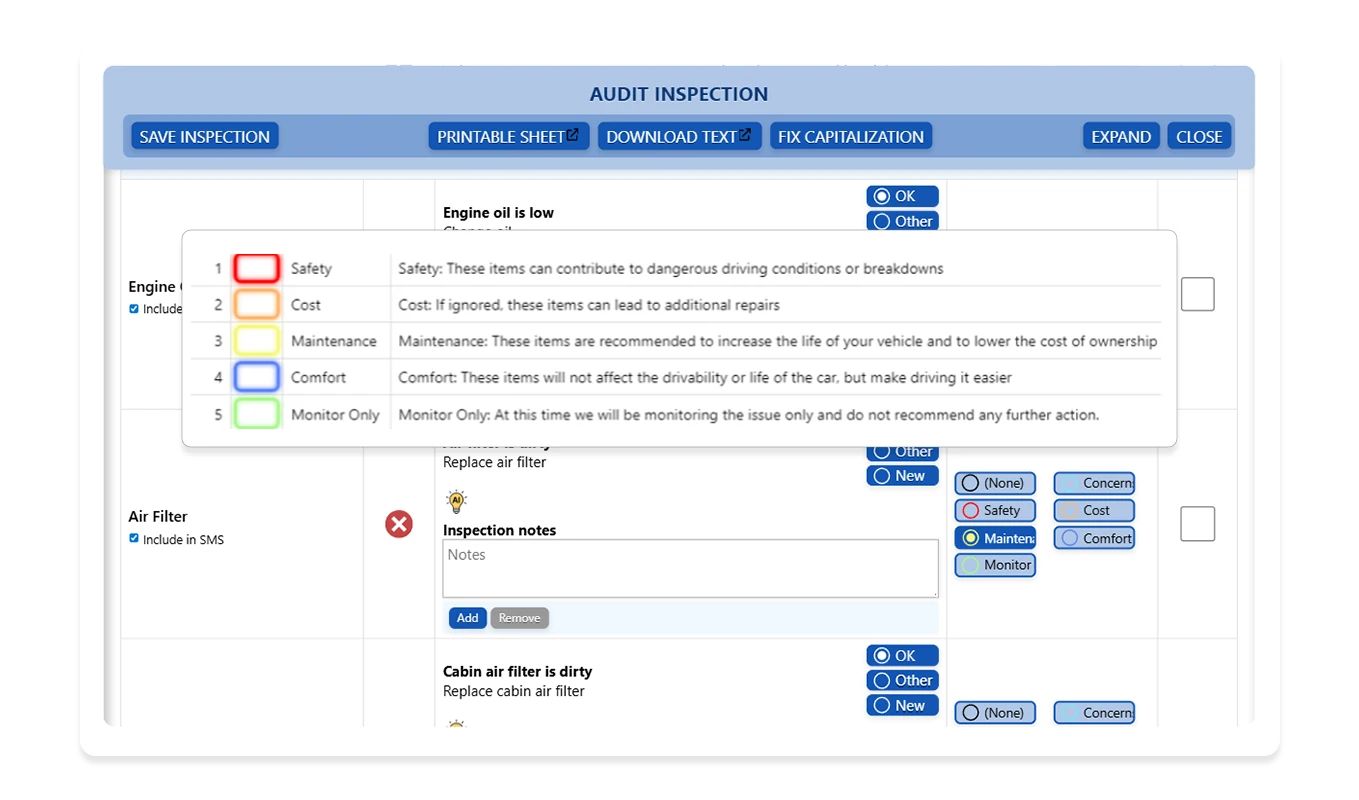Select OK for Cabin air filter is dirty
This screenshot has height=800, width=1359.
(x=901, y=655)
